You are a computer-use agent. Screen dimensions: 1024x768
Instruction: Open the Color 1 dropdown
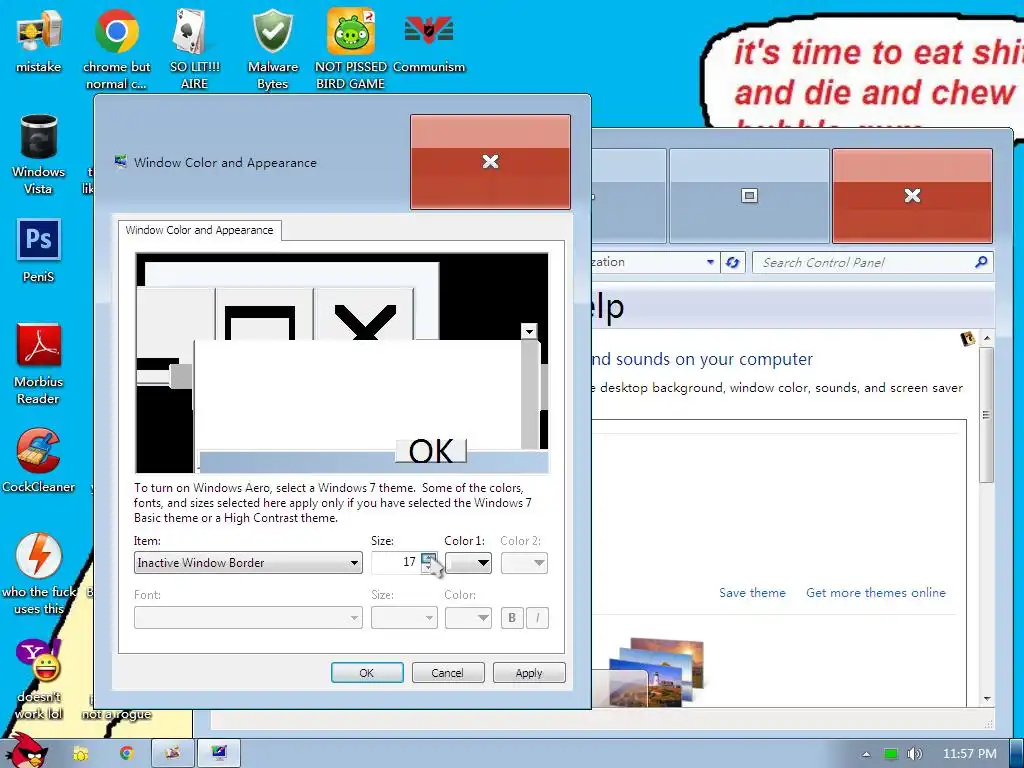pos(468,563)
